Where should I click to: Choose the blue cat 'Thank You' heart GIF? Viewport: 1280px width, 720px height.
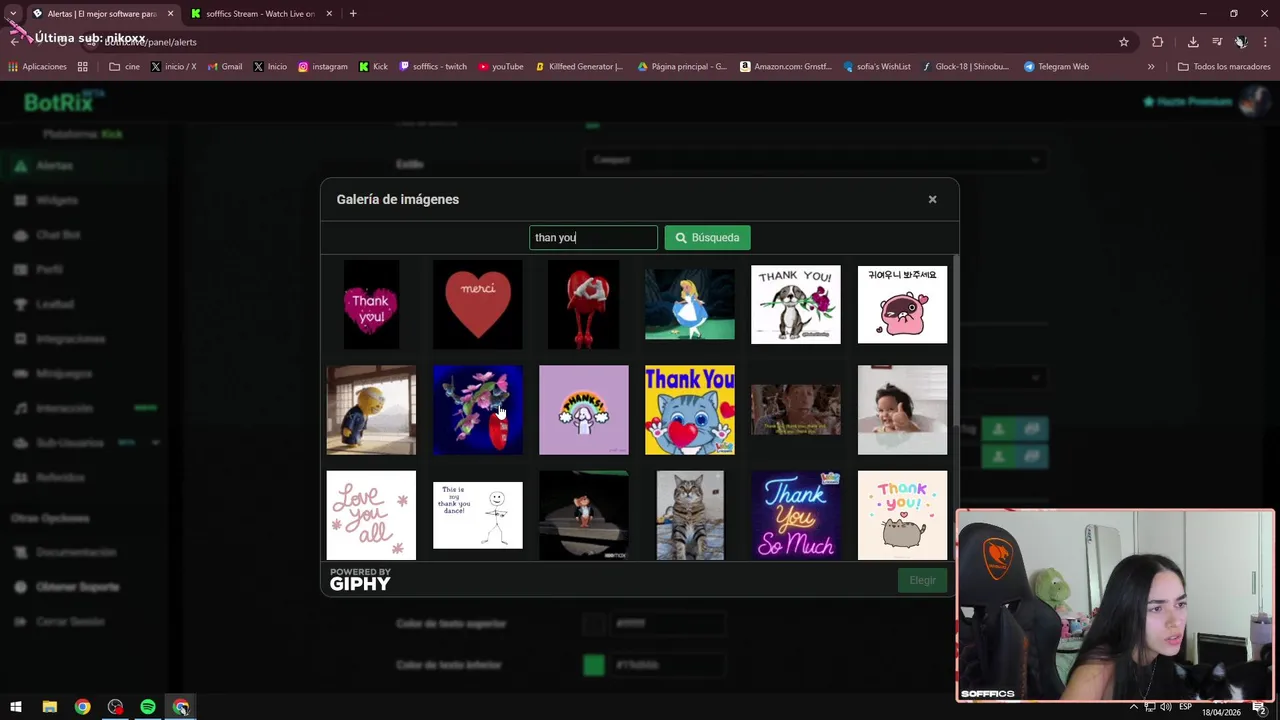point(690,410)
